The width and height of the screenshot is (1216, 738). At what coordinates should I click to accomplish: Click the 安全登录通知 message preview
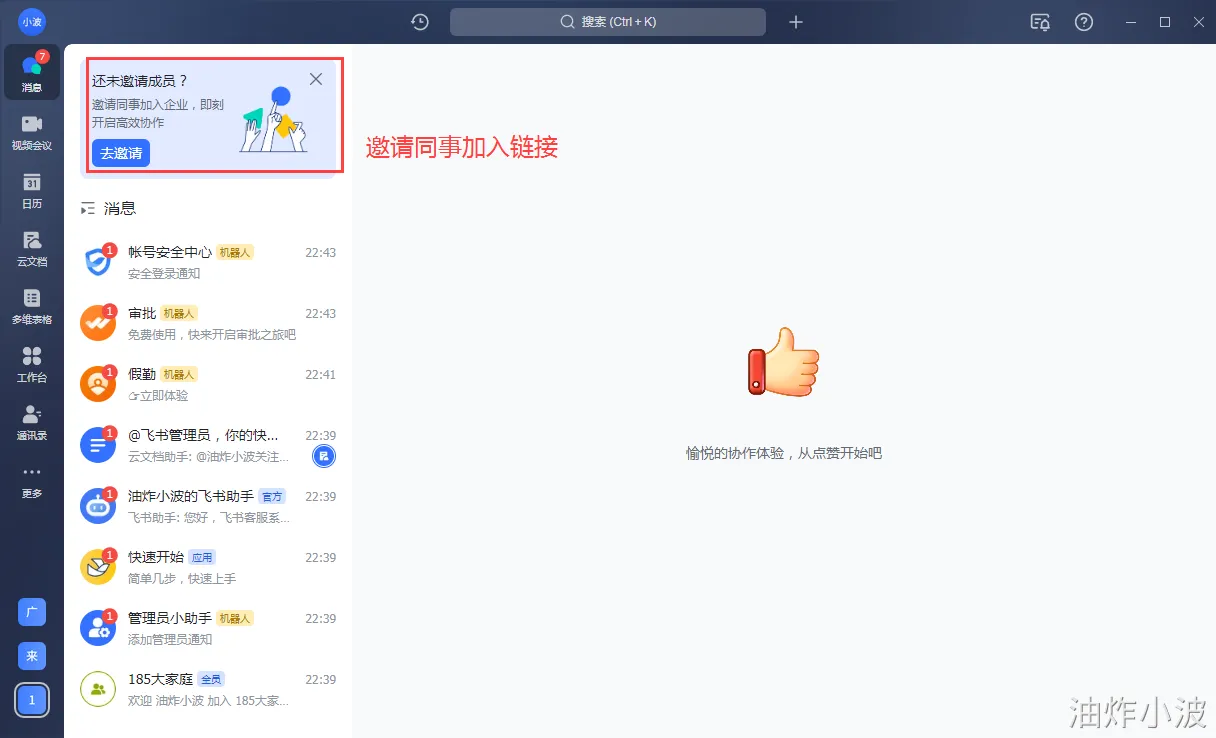(x=164, y=274)
